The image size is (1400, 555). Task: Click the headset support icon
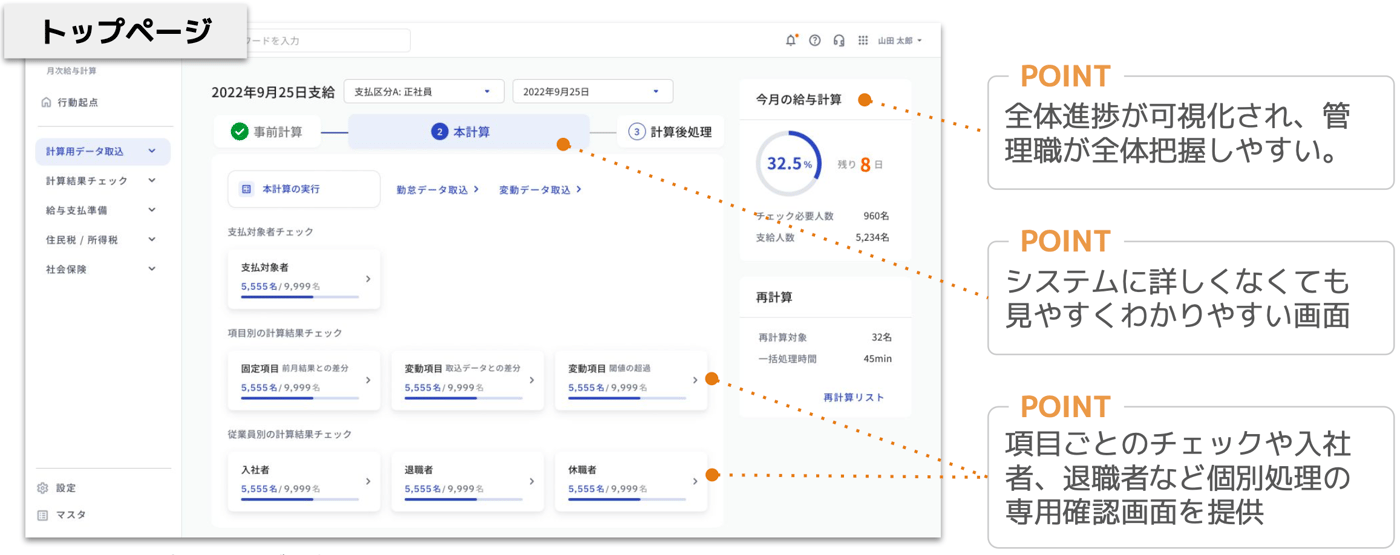(839, 41)
